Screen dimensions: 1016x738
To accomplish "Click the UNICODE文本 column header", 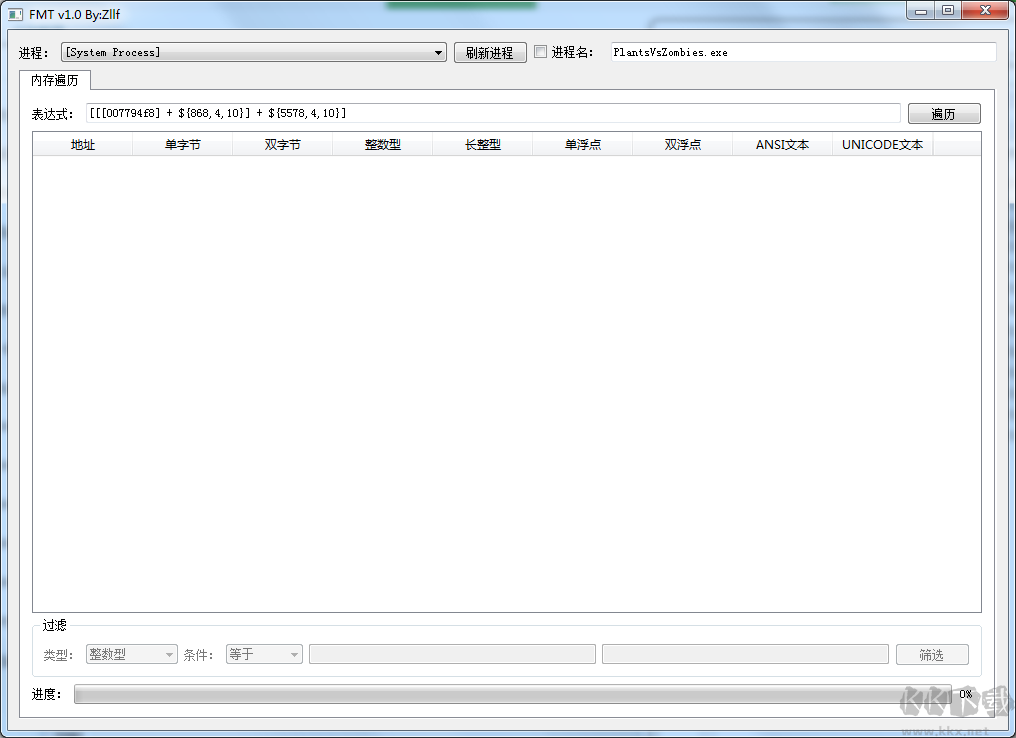I will pyautogui.click(x=882, y=144).
